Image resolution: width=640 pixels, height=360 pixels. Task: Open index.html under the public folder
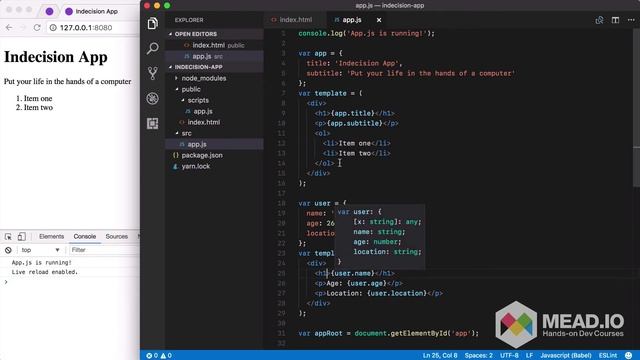coord(214,122)
